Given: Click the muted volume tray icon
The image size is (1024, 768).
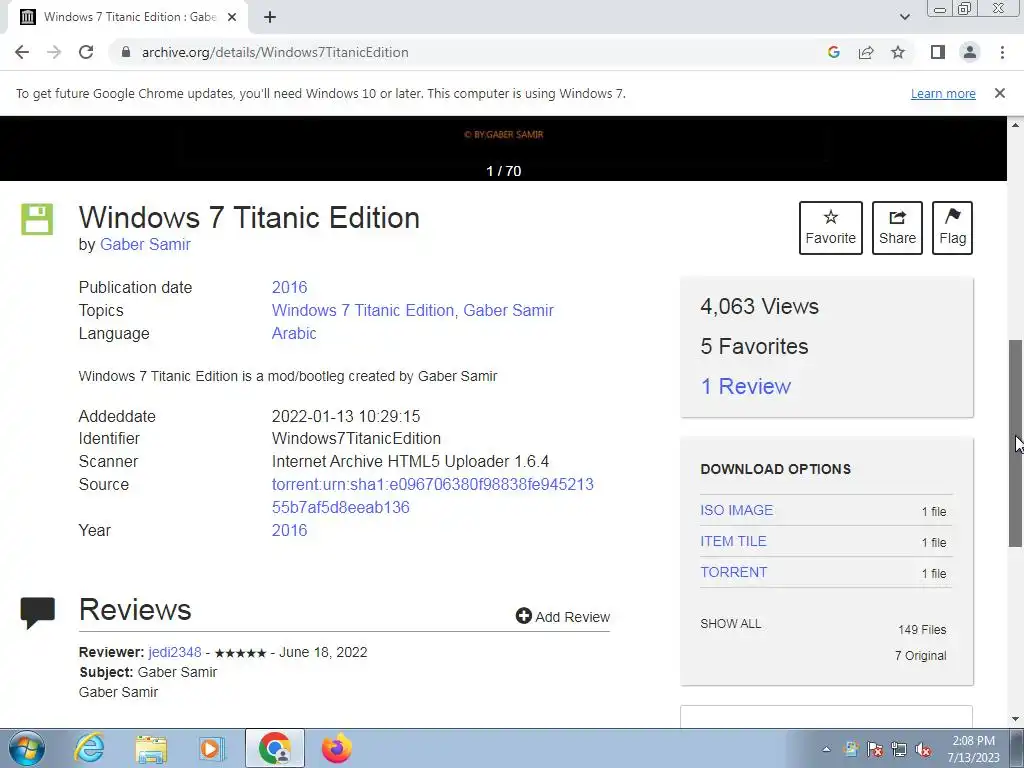Looking at the screenshot, I should click(923, 750).
